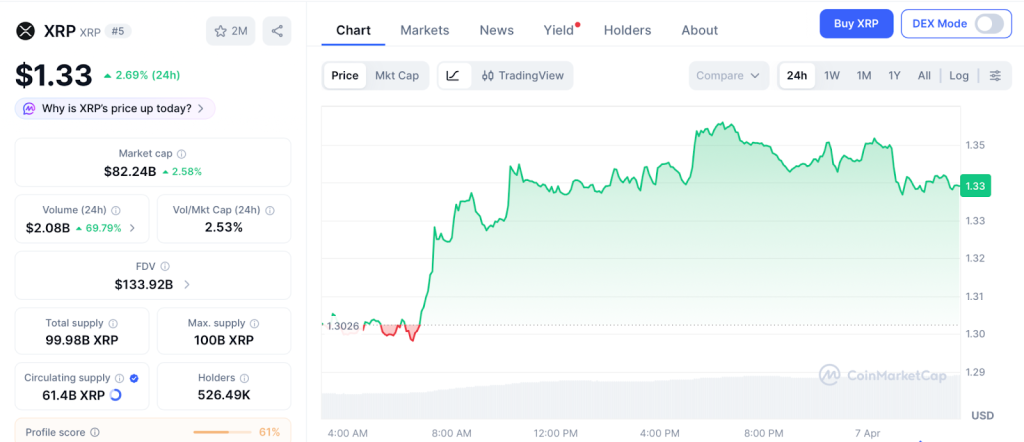Viewport: 1024px width, 442px height.
Task: Open the Compare dropdown
Action: click(x=729, y=76)
